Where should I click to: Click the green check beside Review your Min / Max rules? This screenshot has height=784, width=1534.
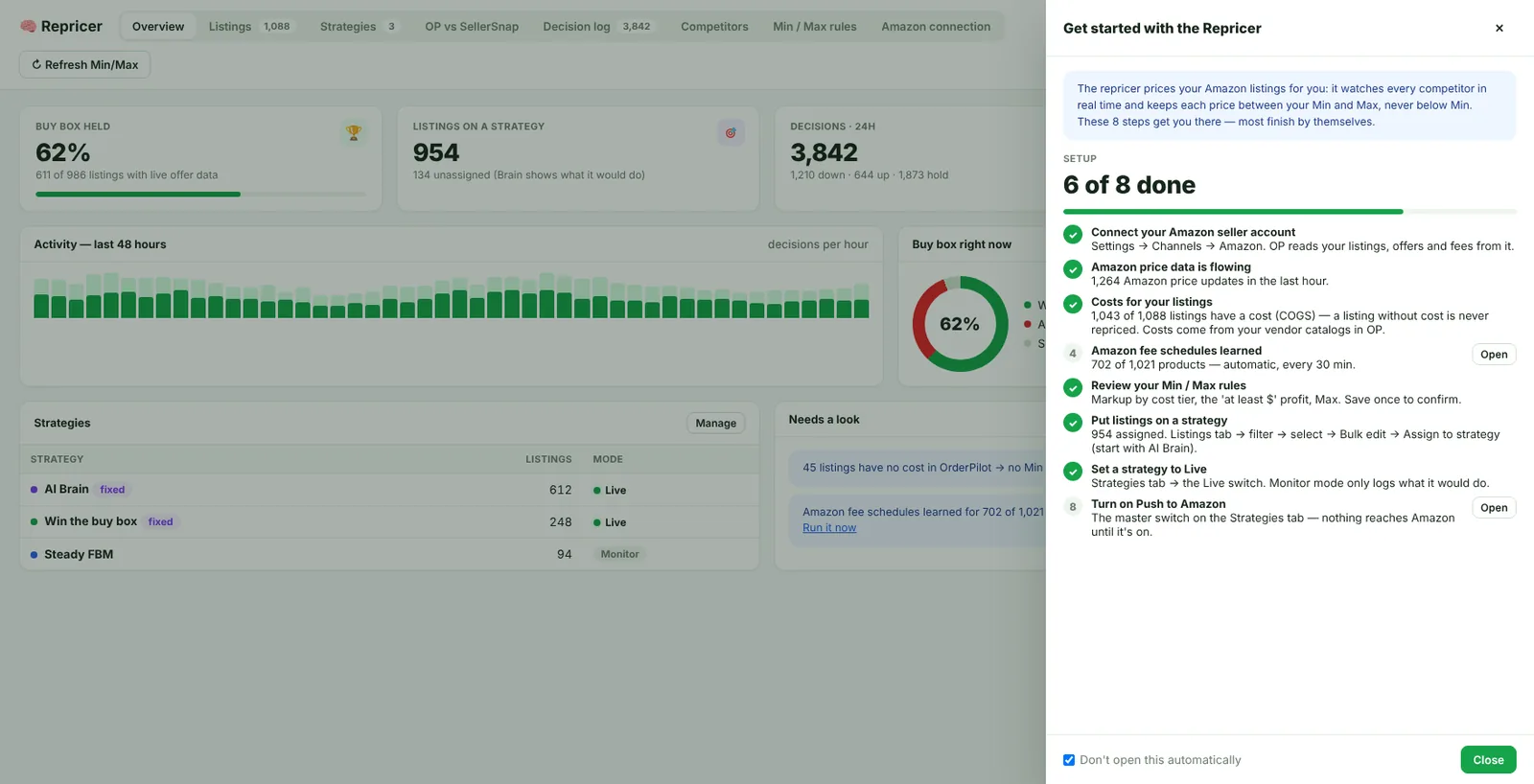tap(1073, 388)
